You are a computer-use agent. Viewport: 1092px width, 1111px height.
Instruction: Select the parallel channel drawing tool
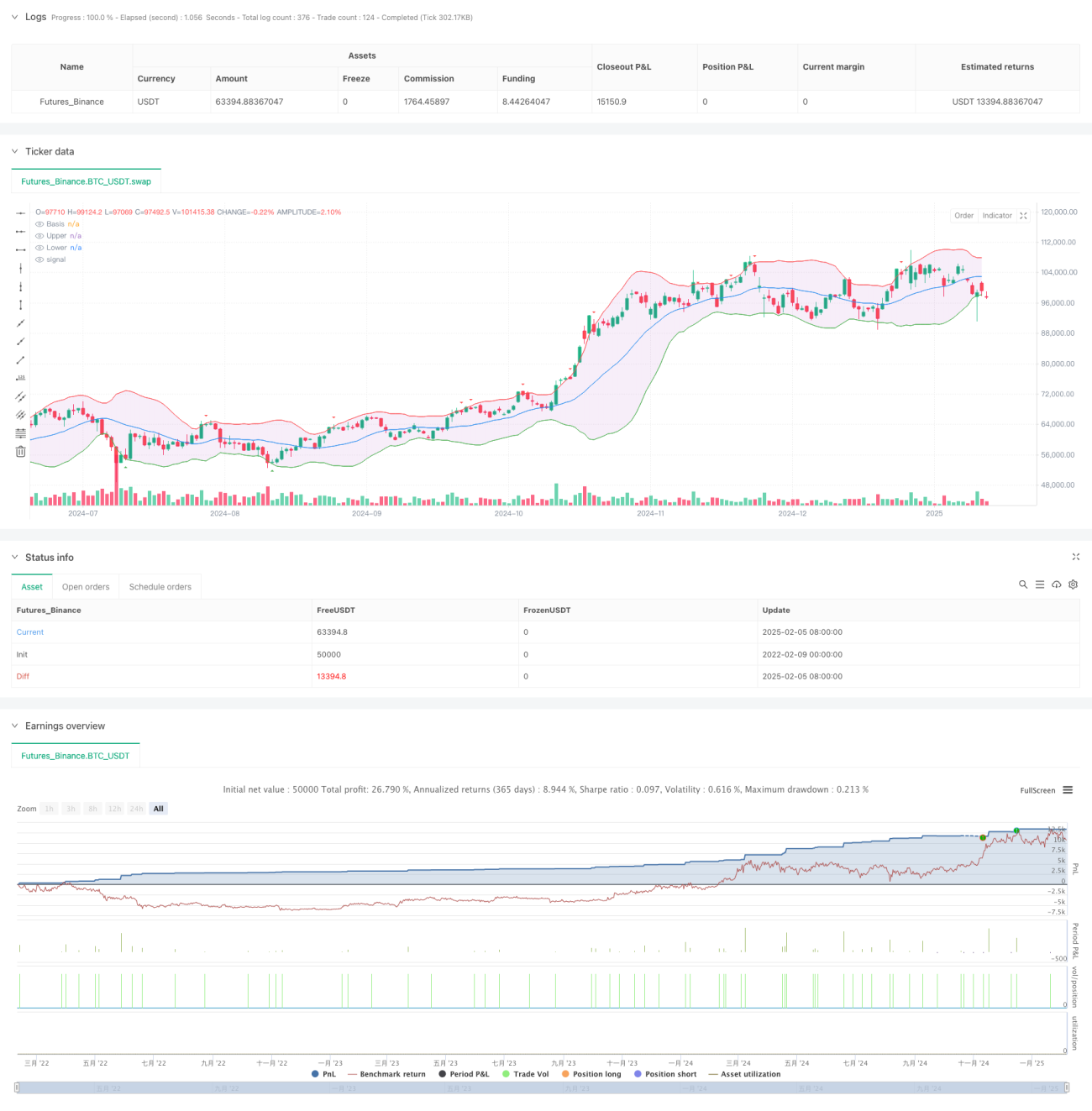click(20, 396)
